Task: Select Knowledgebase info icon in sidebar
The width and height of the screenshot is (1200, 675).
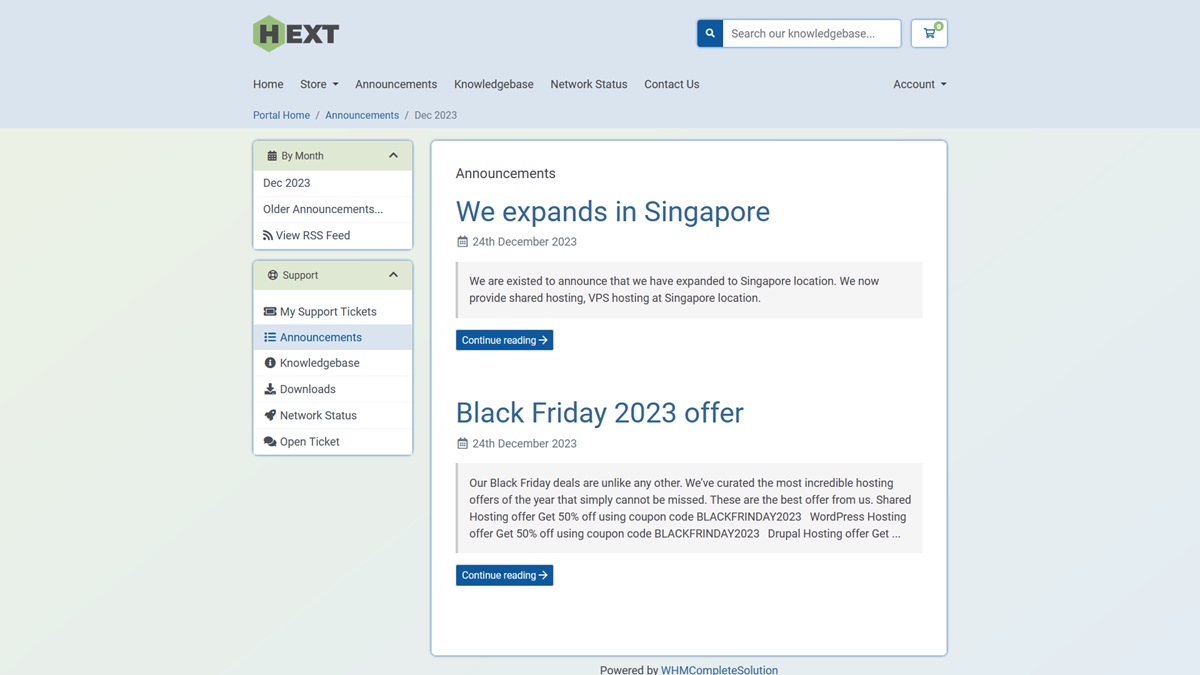Action: (270, 363)
